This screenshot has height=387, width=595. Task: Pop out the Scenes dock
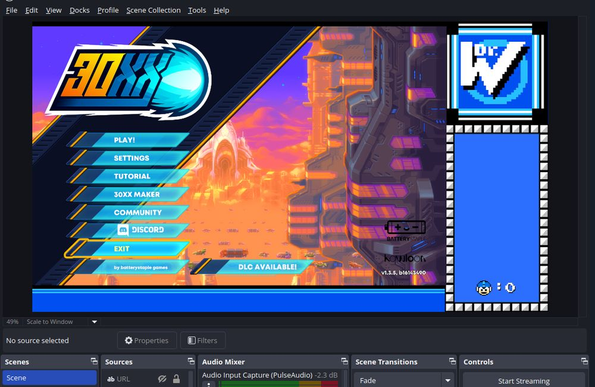[94, 361]
